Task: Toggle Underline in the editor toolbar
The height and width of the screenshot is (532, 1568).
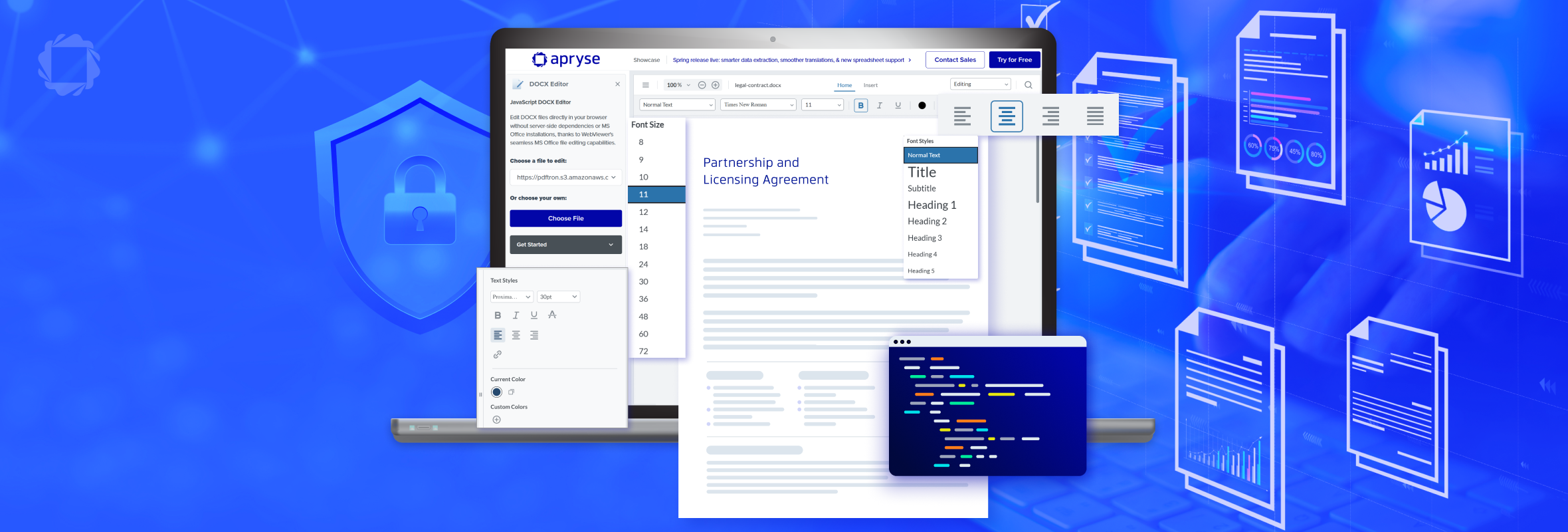Action: [898, 105]
